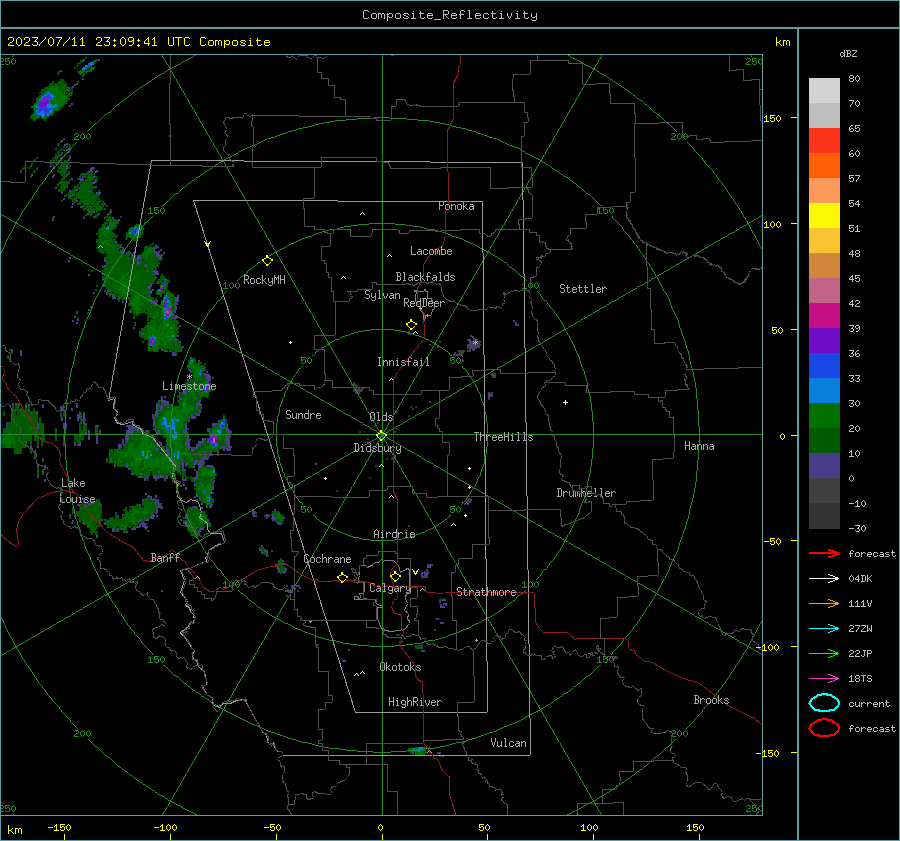This screenshot has width=900, height=841.
Task: Click the small echo east of Innisfail
Action: point(474,343)
